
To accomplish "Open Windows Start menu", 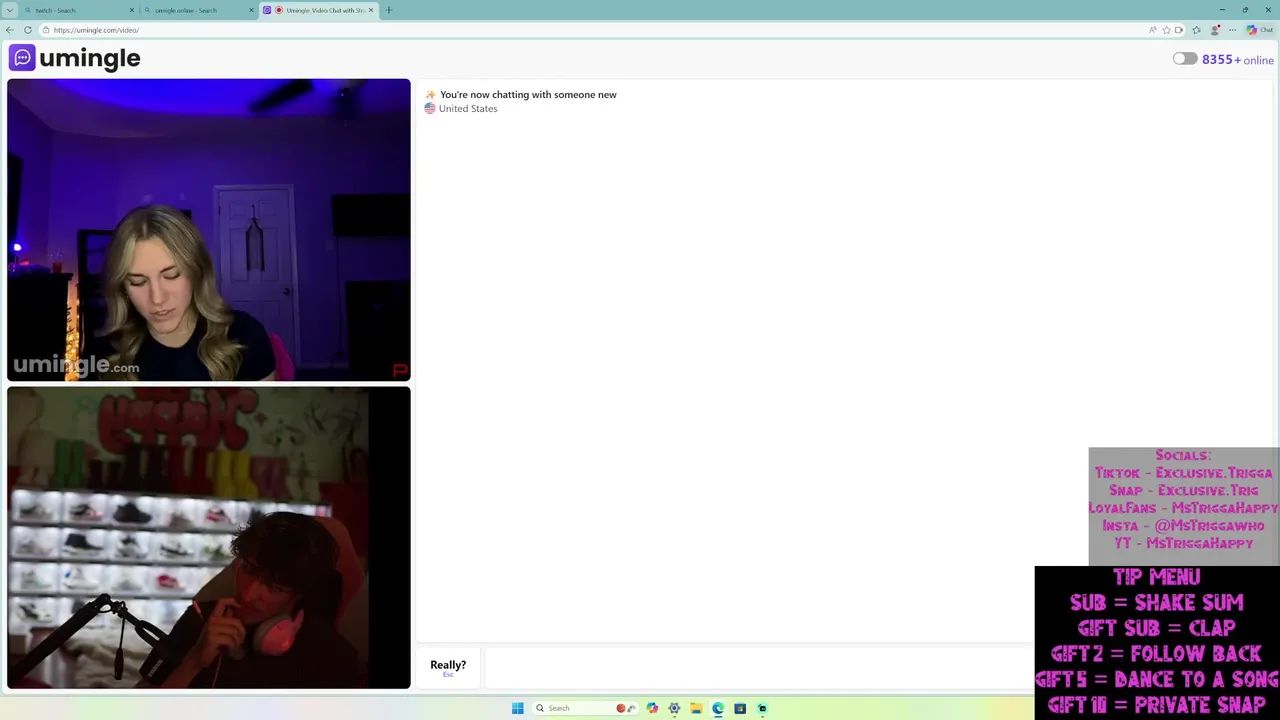I will (x=517, y=708).
